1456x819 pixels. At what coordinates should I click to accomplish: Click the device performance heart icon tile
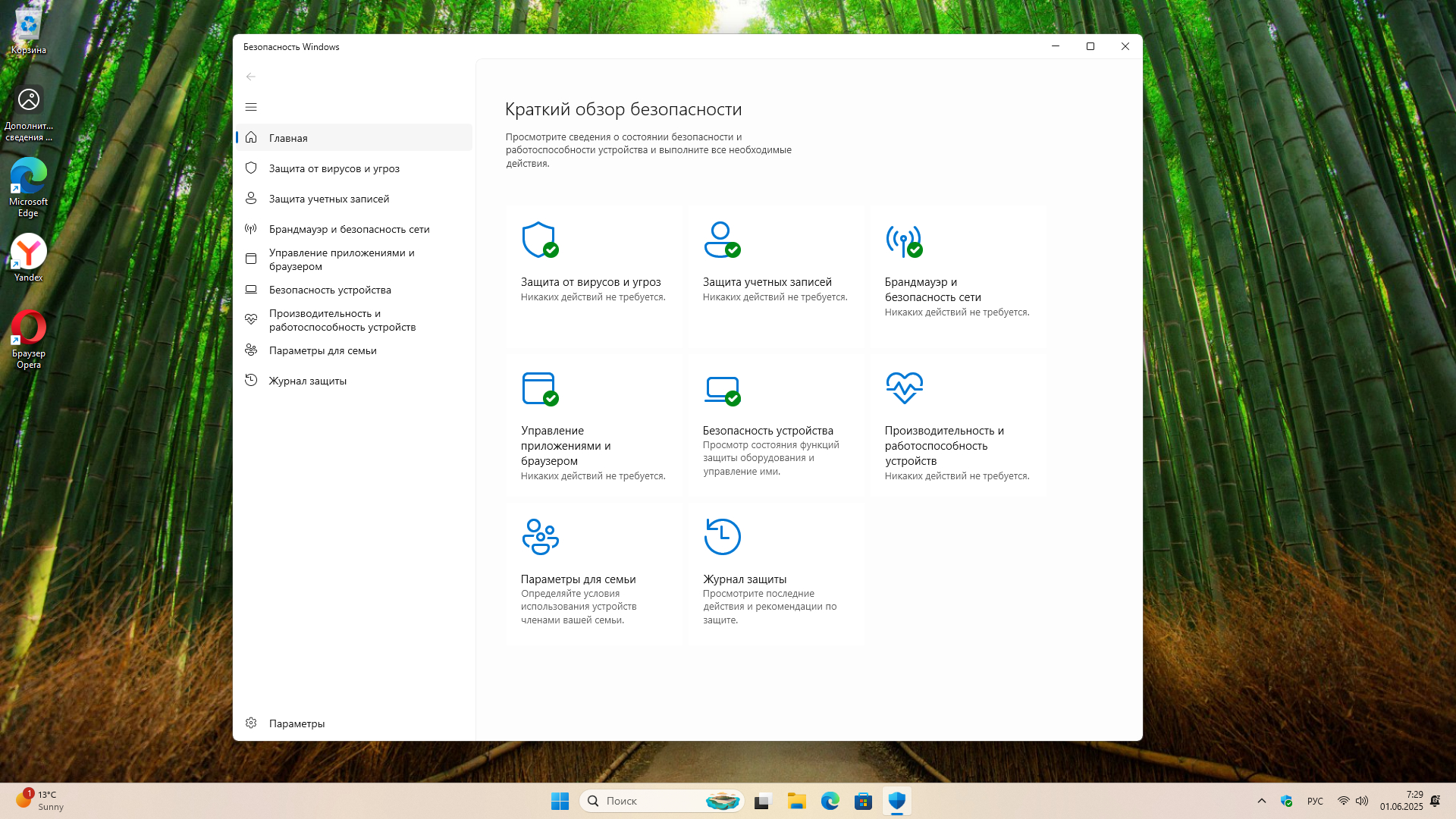pos(904,388)
